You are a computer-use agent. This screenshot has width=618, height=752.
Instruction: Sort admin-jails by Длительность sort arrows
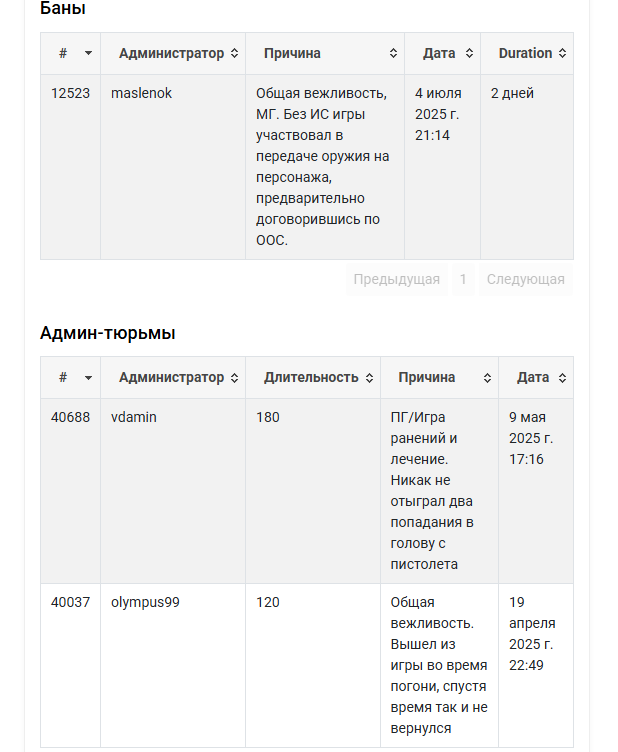pos(369,378)
